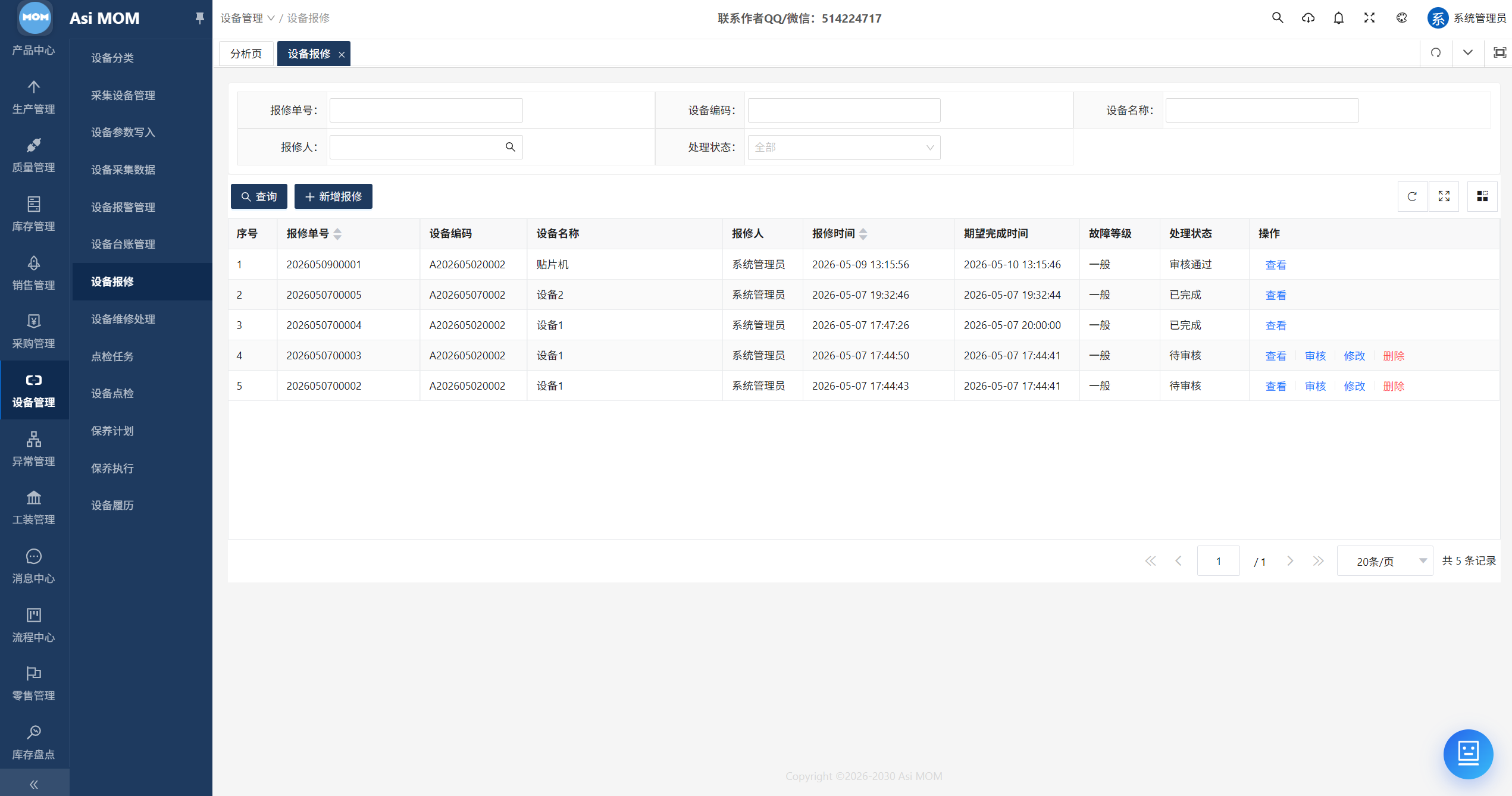Click the pin icon beside Asi MOM
Screen dimensions: 1512x796
199,18
